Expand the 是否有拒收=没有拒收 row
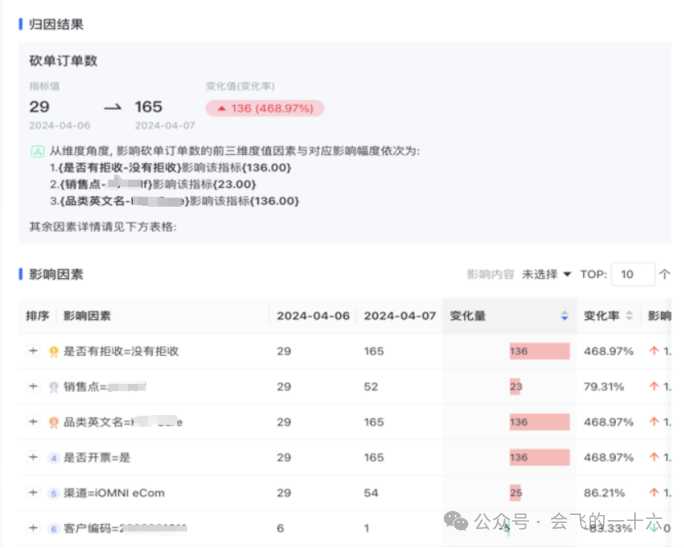Screen dimensions: 684x548 point(33,351)
